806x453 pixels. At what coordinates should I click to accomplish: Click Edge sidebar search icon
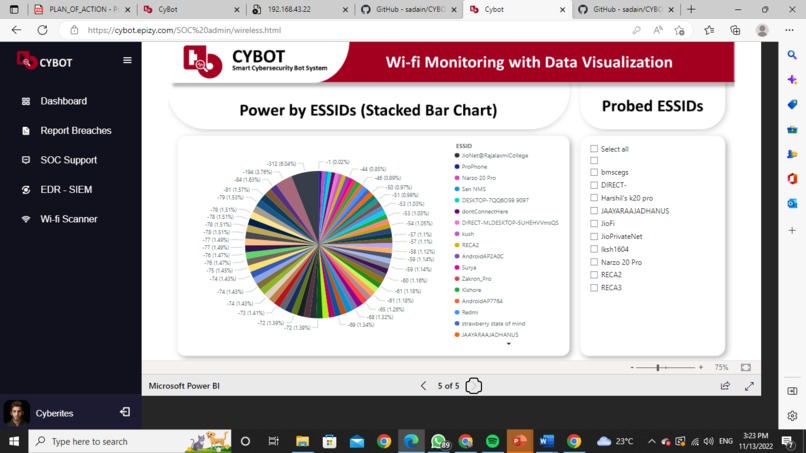coord(792,55)
